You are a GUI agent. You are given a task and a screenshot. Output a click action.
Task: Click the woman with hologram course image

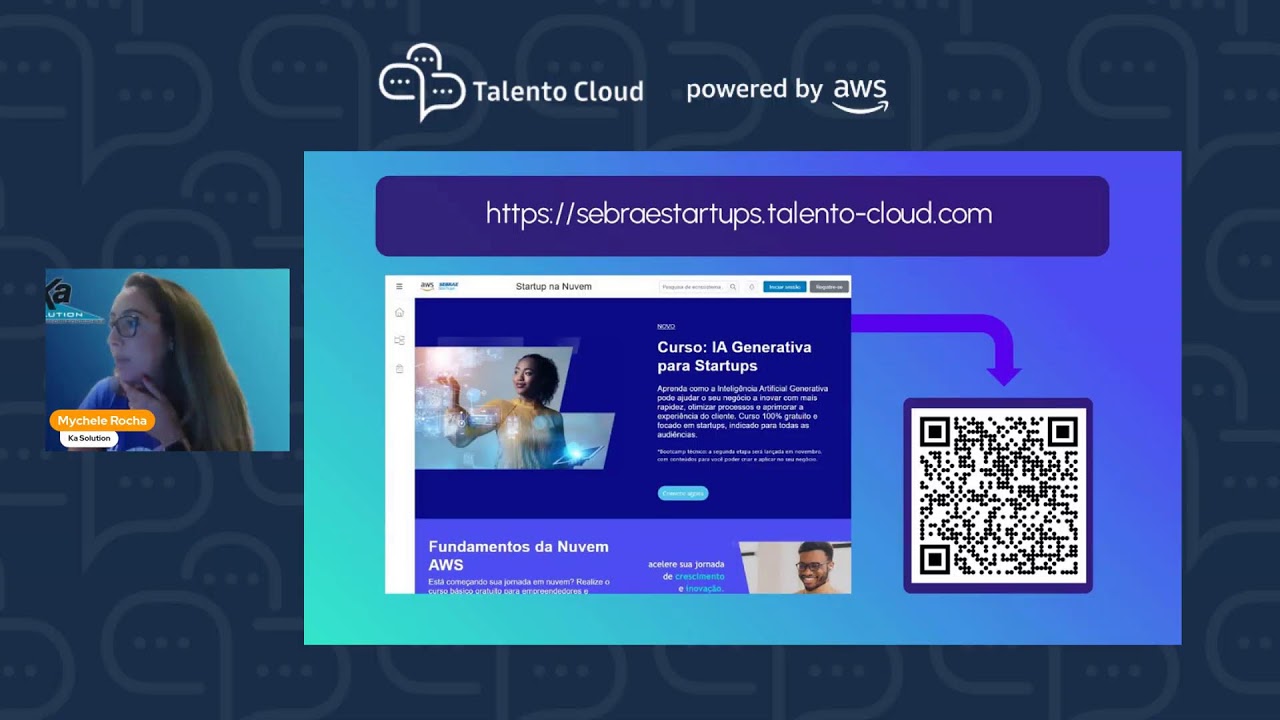514,408
